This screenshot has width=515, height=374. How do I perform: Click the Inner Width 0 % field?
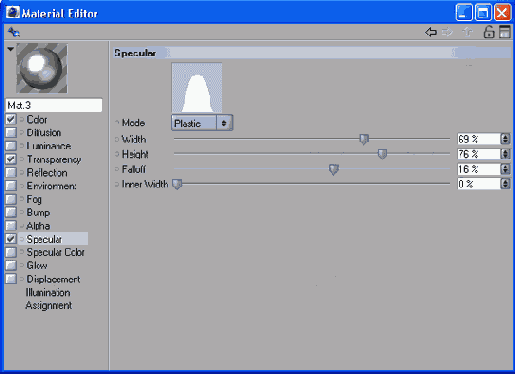(479, 184)
